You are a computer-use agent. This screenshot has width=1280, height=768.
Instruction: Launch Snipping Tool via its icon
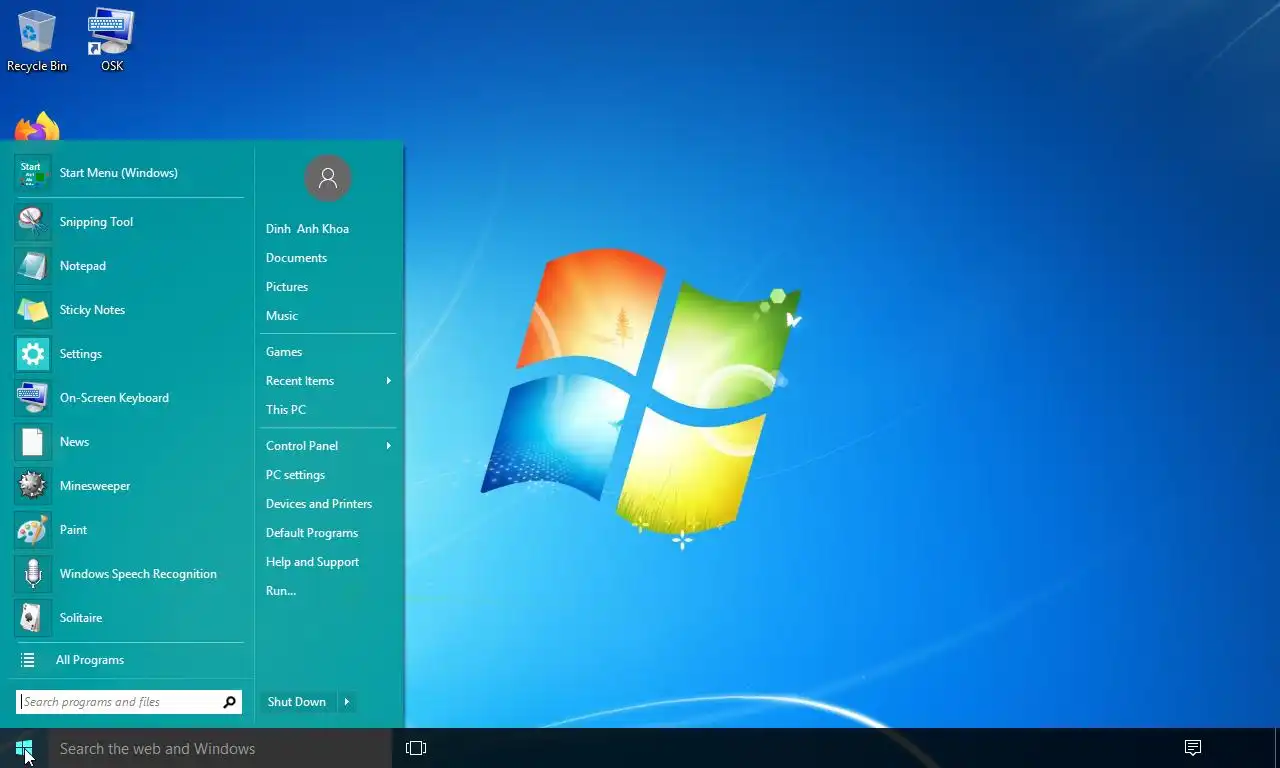pyautogui.click(x=32, y=222)
